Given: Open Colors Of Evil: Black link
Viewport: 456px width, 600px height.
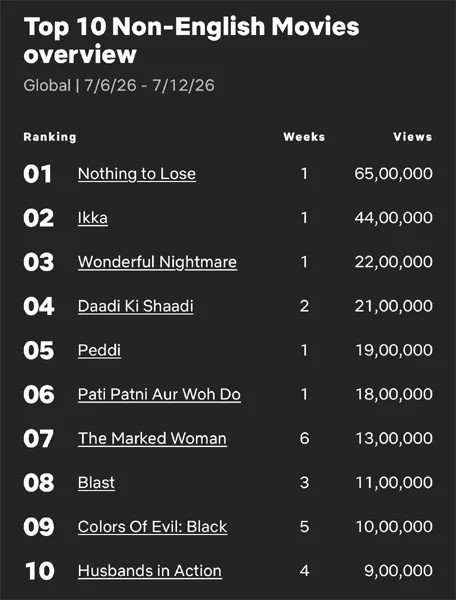Looking at the screenshot, I should click(x=153, y=527).
